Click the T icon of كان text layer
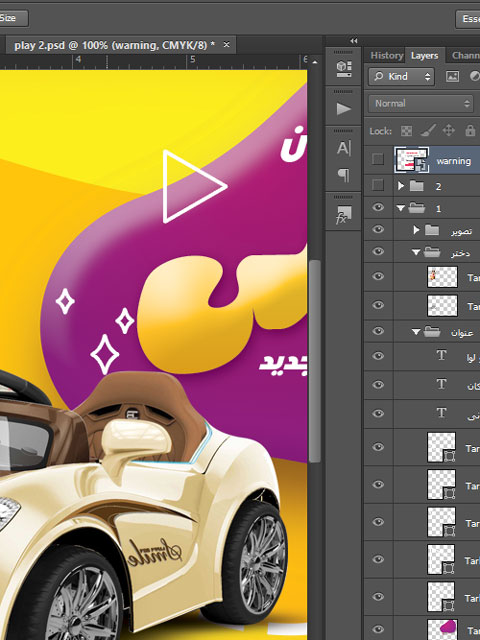Image resolution: width=480 pixels, height=640 pixels. (x=441, y=384)
